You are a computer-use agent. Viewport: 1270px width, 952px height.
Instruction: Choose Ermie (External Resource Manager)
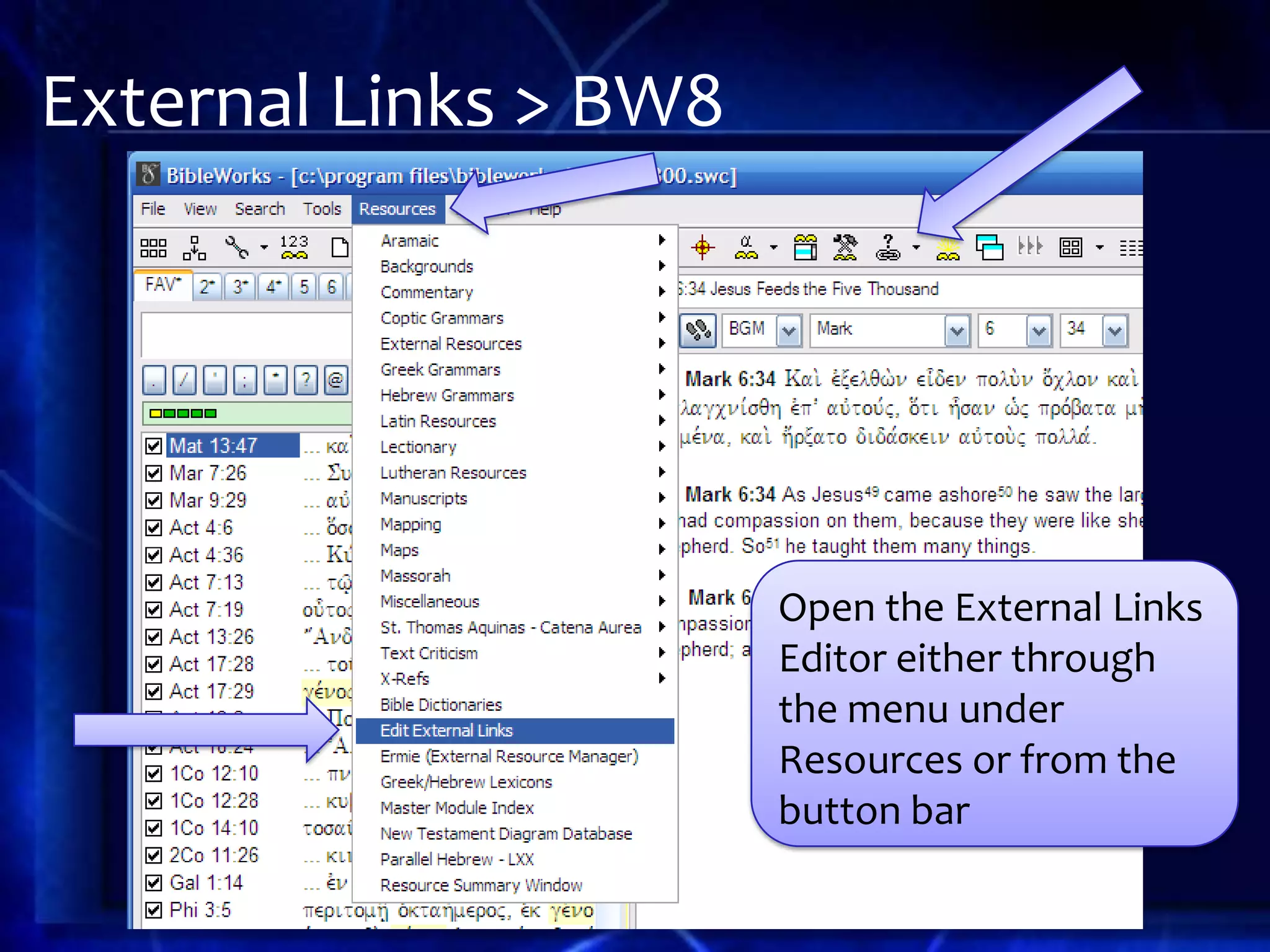515,757
